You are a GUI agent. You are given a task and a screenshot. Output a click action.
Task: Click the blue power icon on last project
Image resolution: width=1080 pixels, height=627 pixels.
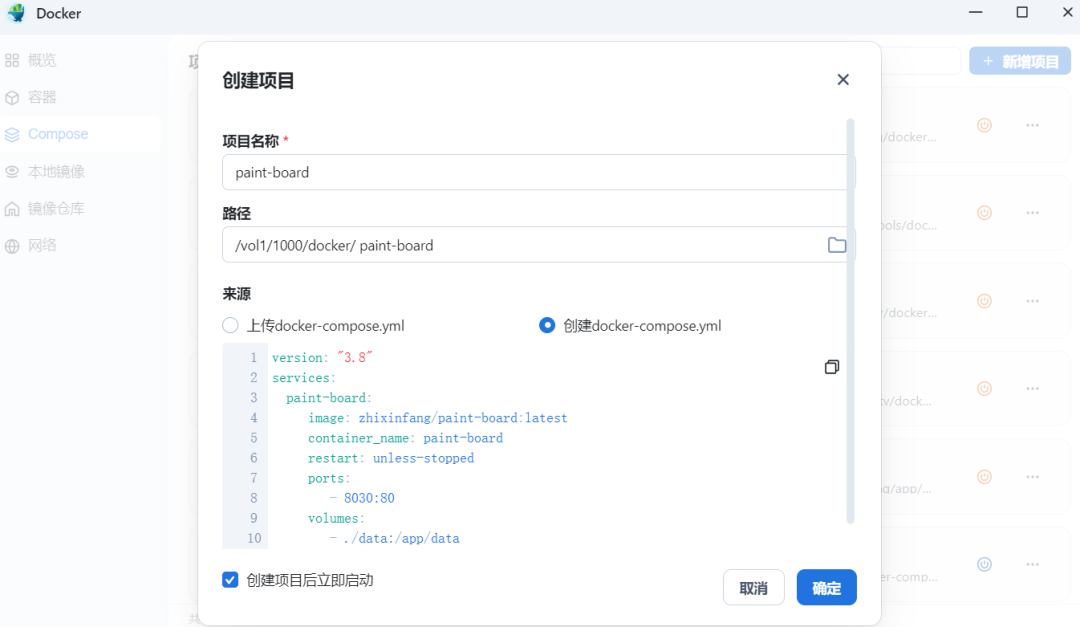point(984,564)
